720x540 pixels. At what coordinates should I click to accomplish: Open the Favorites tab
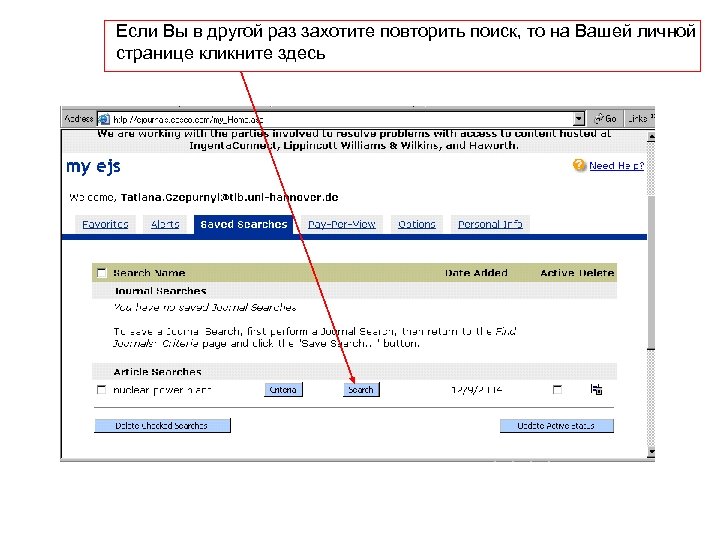click(x=105, y=224)
